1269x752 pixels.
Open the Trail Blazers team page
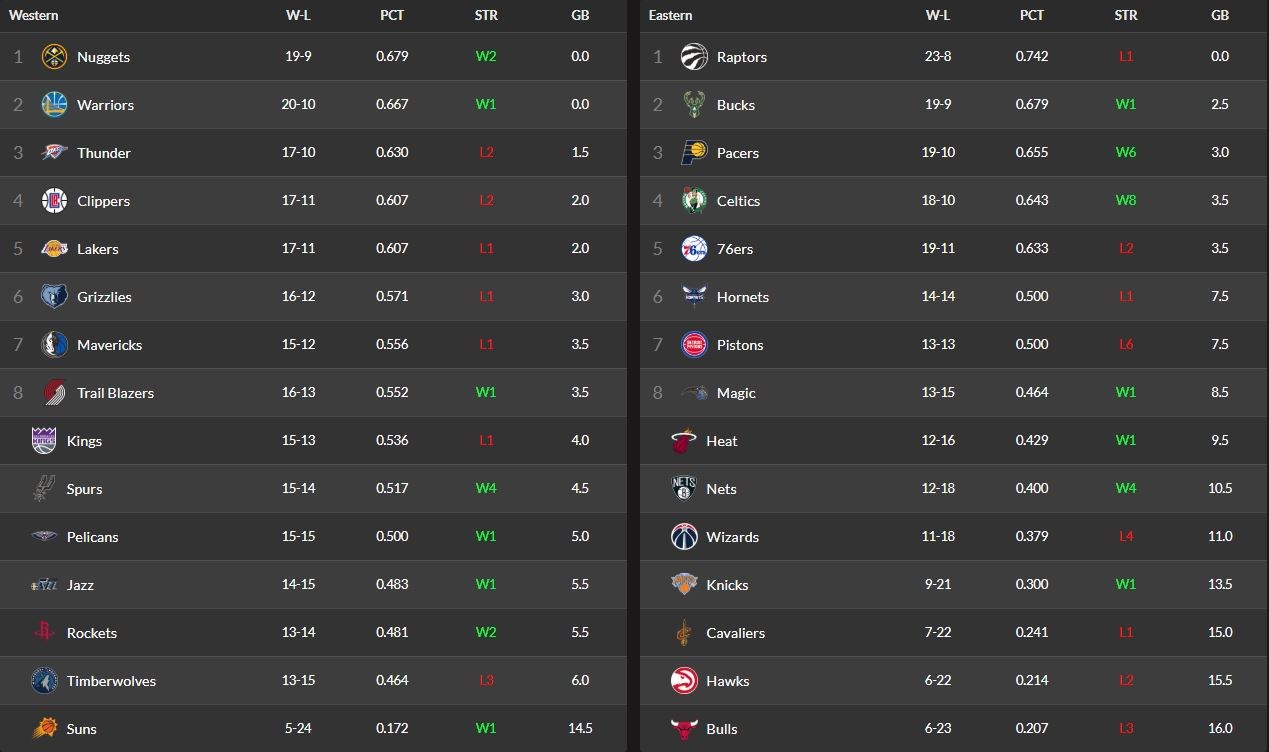click(116, 393)
